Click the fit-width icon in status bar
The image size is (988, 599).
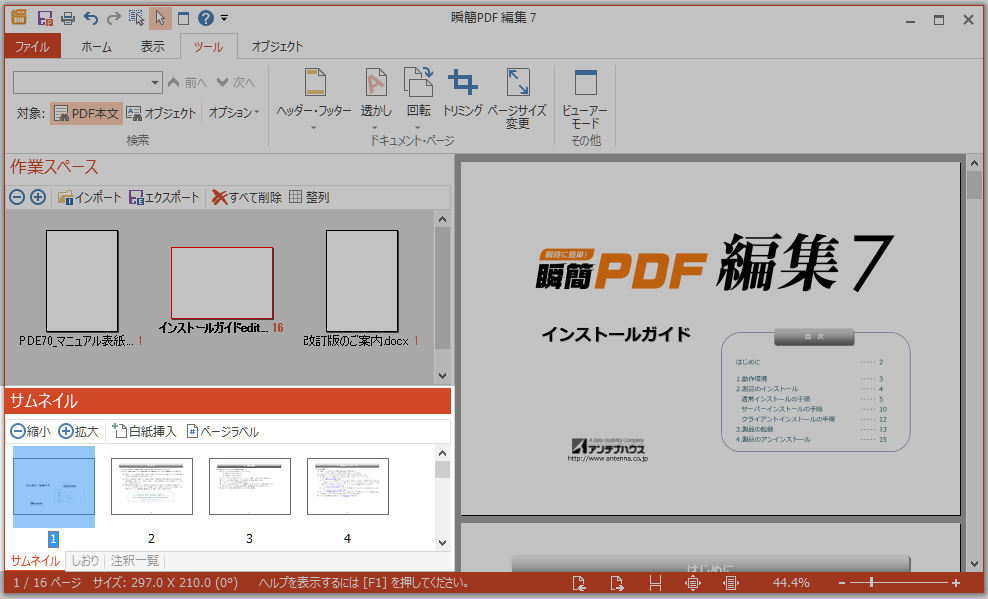tap(655, 583)
